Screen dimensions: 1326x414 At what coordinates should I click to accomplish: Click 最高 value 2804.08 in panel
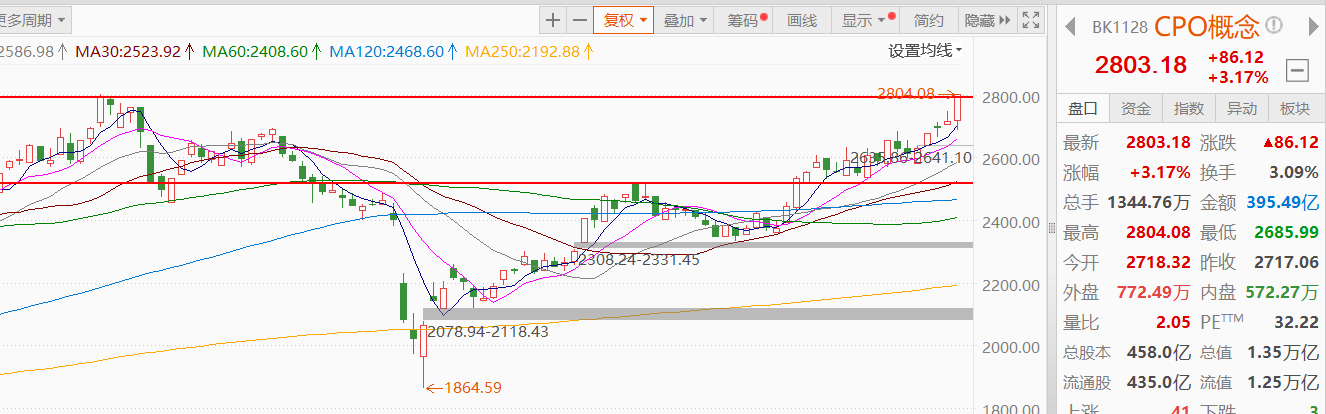pyautogui.click(x=1158, y=232)
